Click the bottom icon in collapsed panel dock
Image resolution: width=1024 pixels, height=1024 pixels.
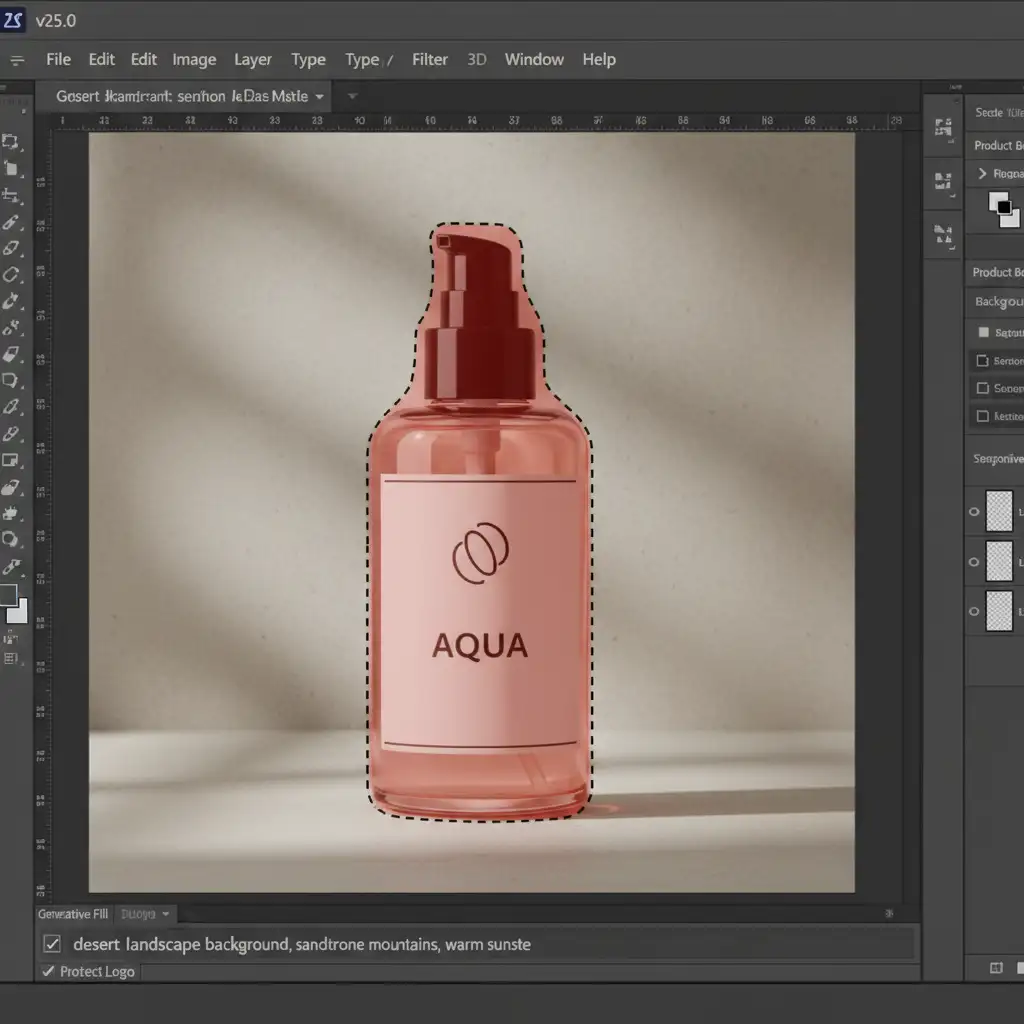tap(943, 235)
